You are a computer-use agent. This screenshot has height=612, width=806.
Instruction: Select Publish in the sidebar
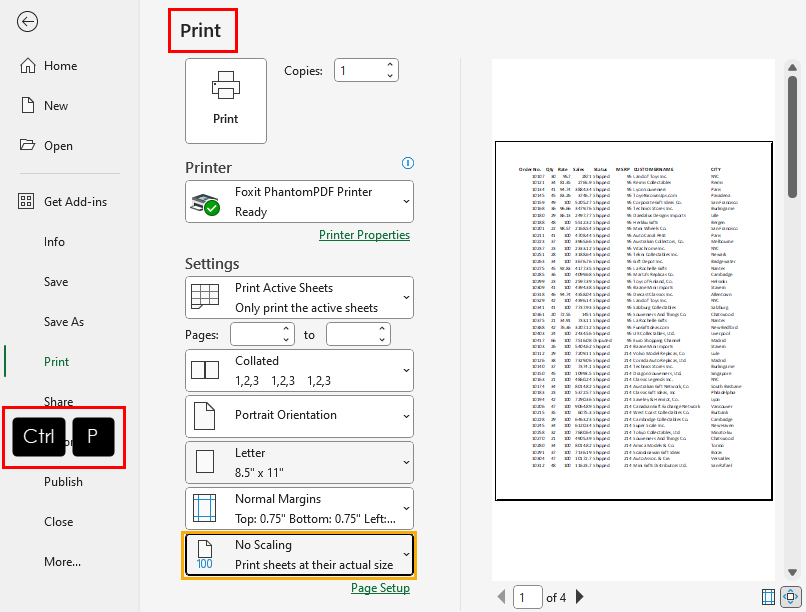(63, 481)
